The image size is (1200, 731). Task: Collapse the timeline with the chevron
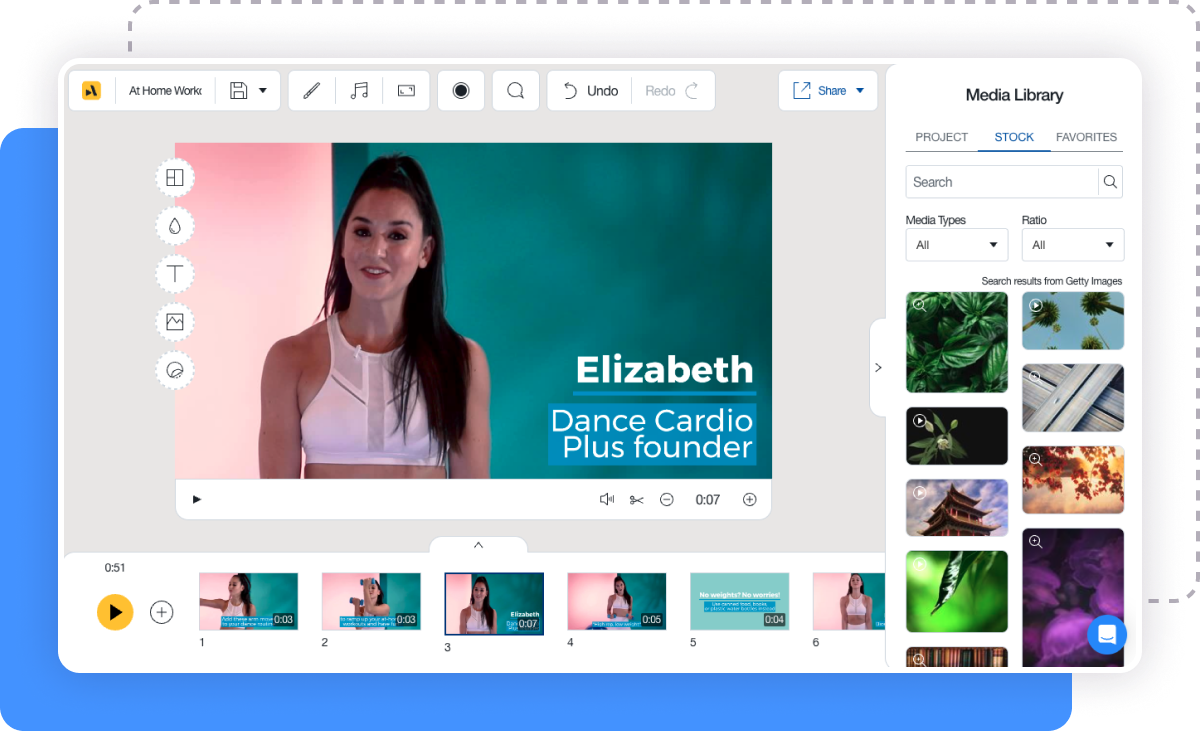(x=478, y=546)
